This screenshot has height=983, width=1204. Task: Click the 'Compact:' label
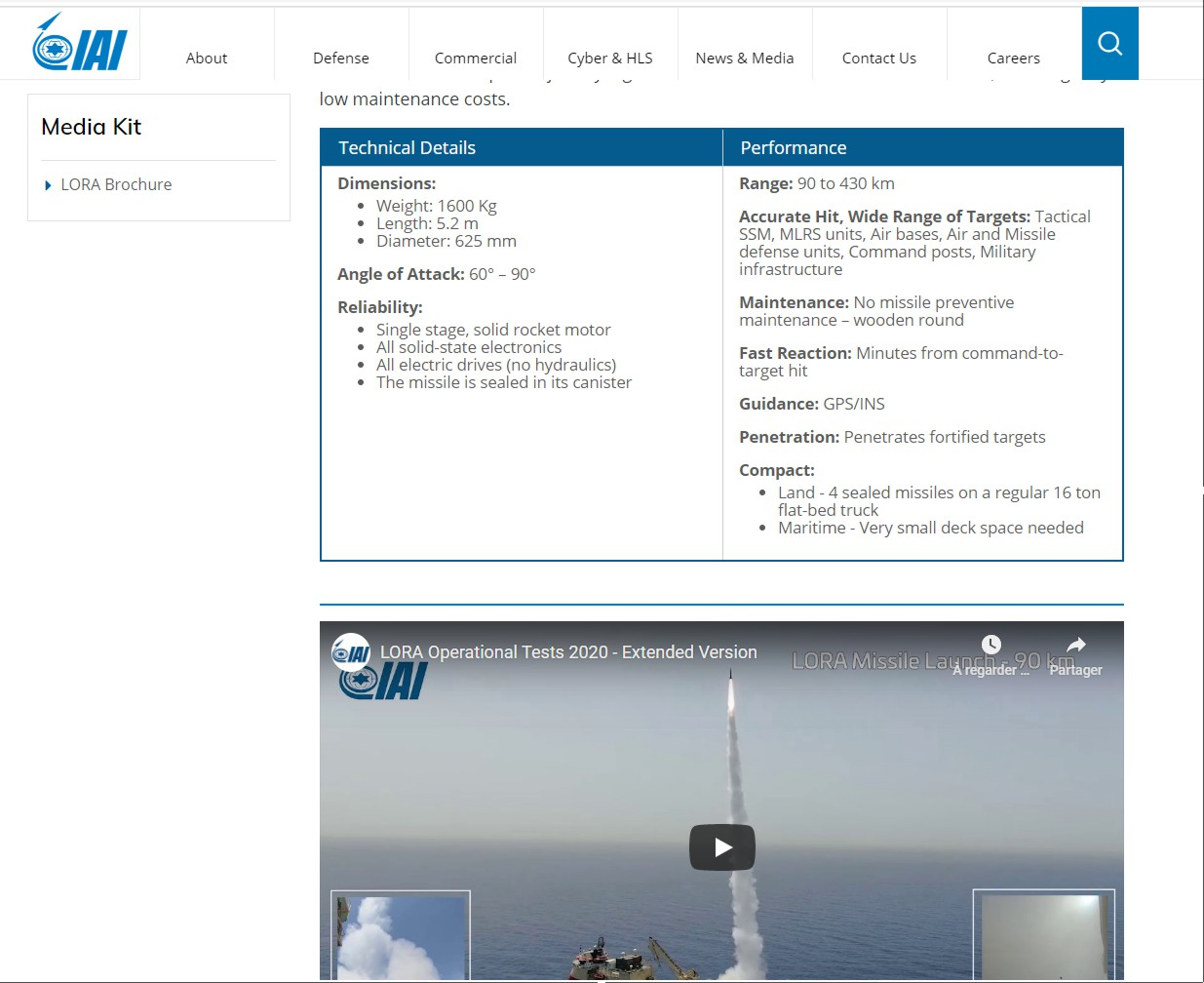[x=777, y=470]
